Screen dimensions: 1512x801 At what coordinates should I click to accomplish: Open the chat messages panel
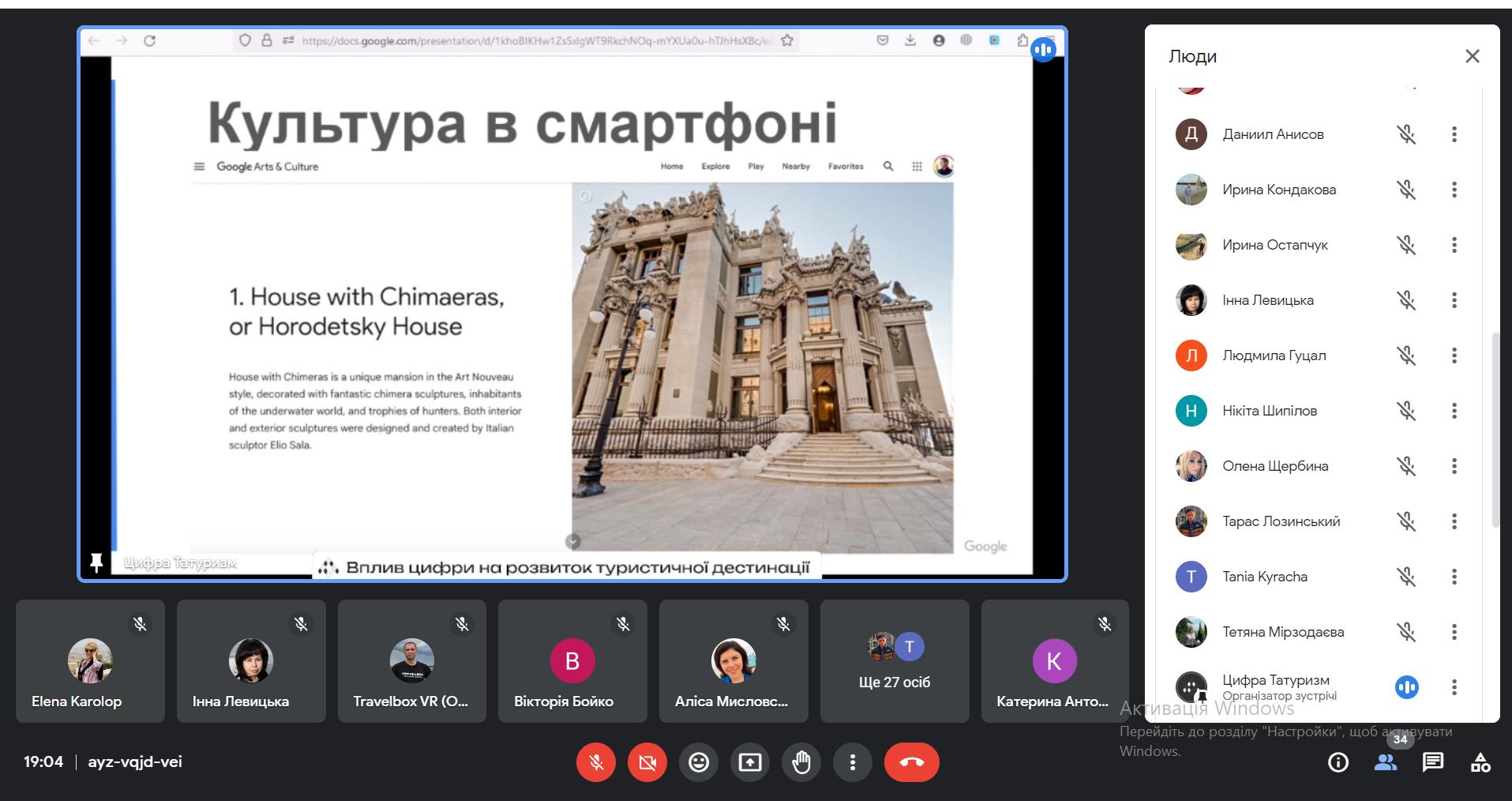[1433, 762]
